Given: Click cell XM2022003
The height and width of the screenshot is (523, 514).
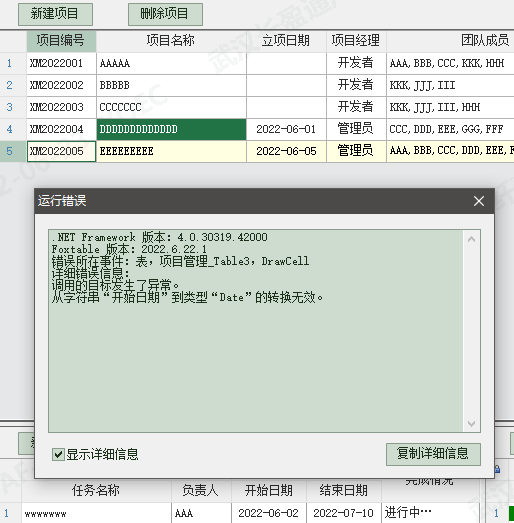Looking at the screenshot, I should coord(61,107).
